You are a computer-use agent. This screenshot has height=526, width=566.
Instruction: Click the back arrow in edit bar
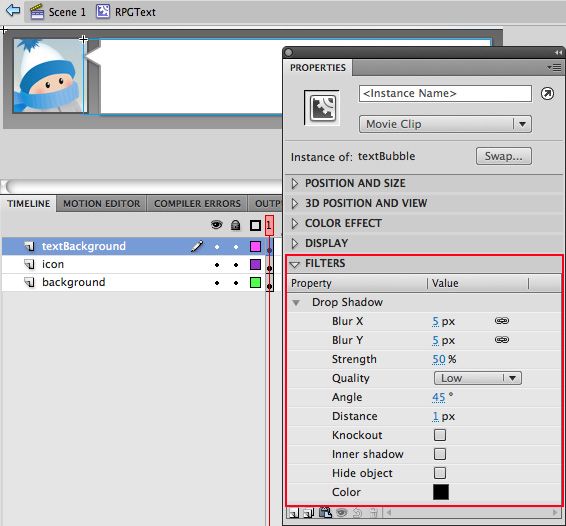click(x=13, y=10)
